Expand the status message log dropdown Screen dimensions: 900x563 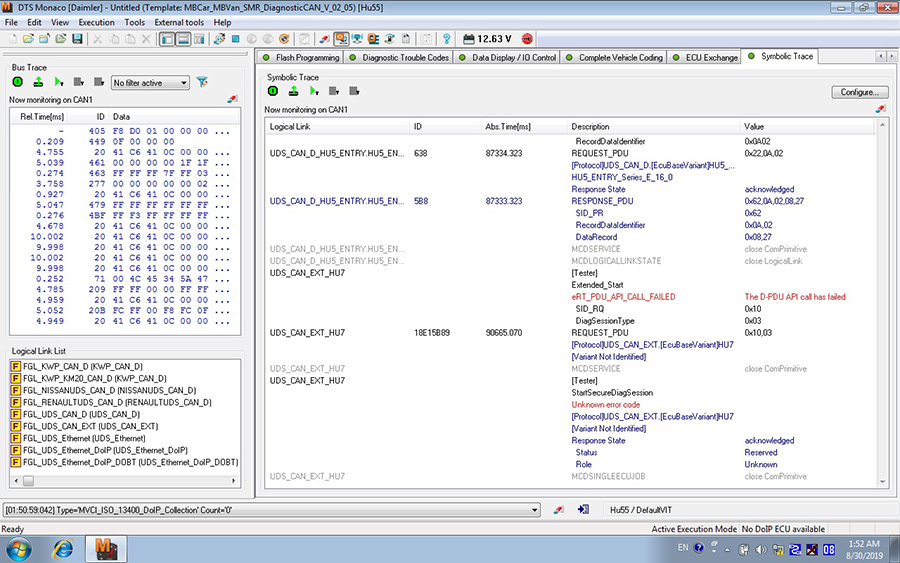tap(534, 509)
